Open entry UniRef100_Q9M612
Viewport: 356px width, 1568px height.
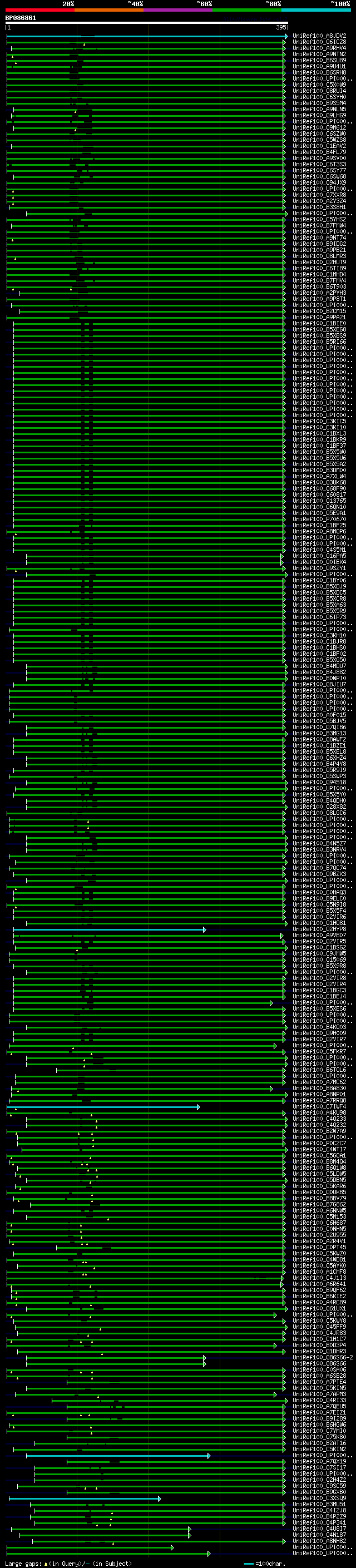tap(319, 128)
